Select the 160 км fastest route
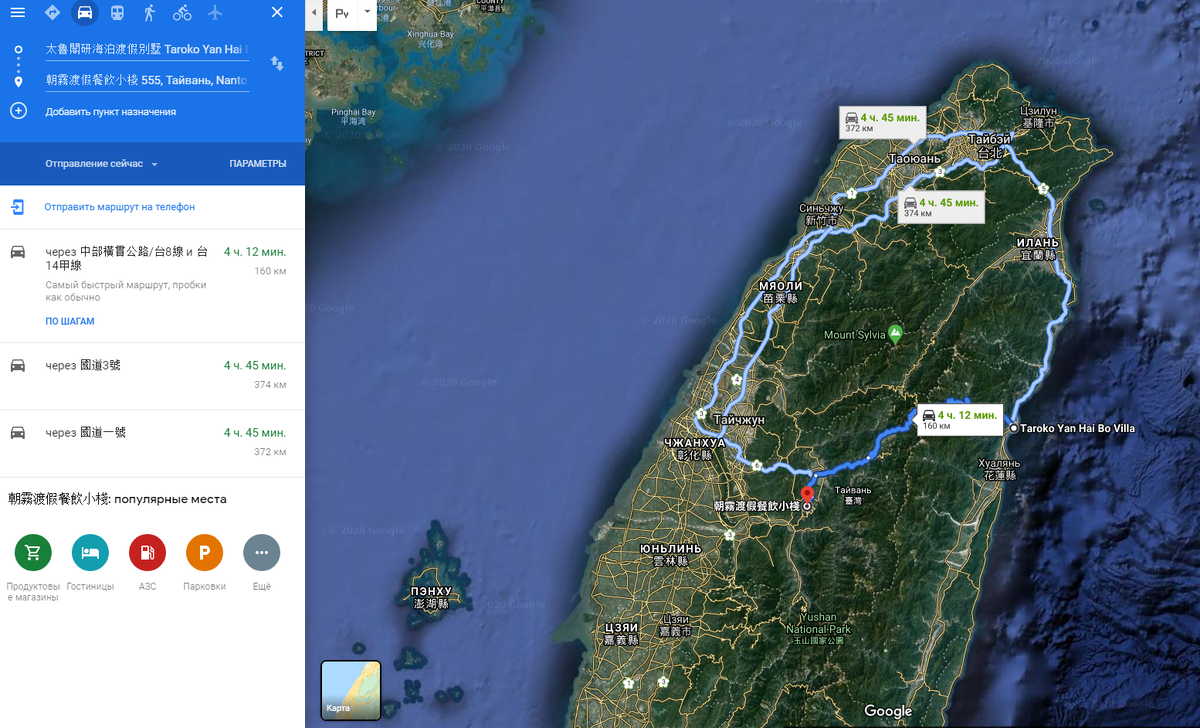The width and height of the screenshot is (1200, 728). coord(152,285)
